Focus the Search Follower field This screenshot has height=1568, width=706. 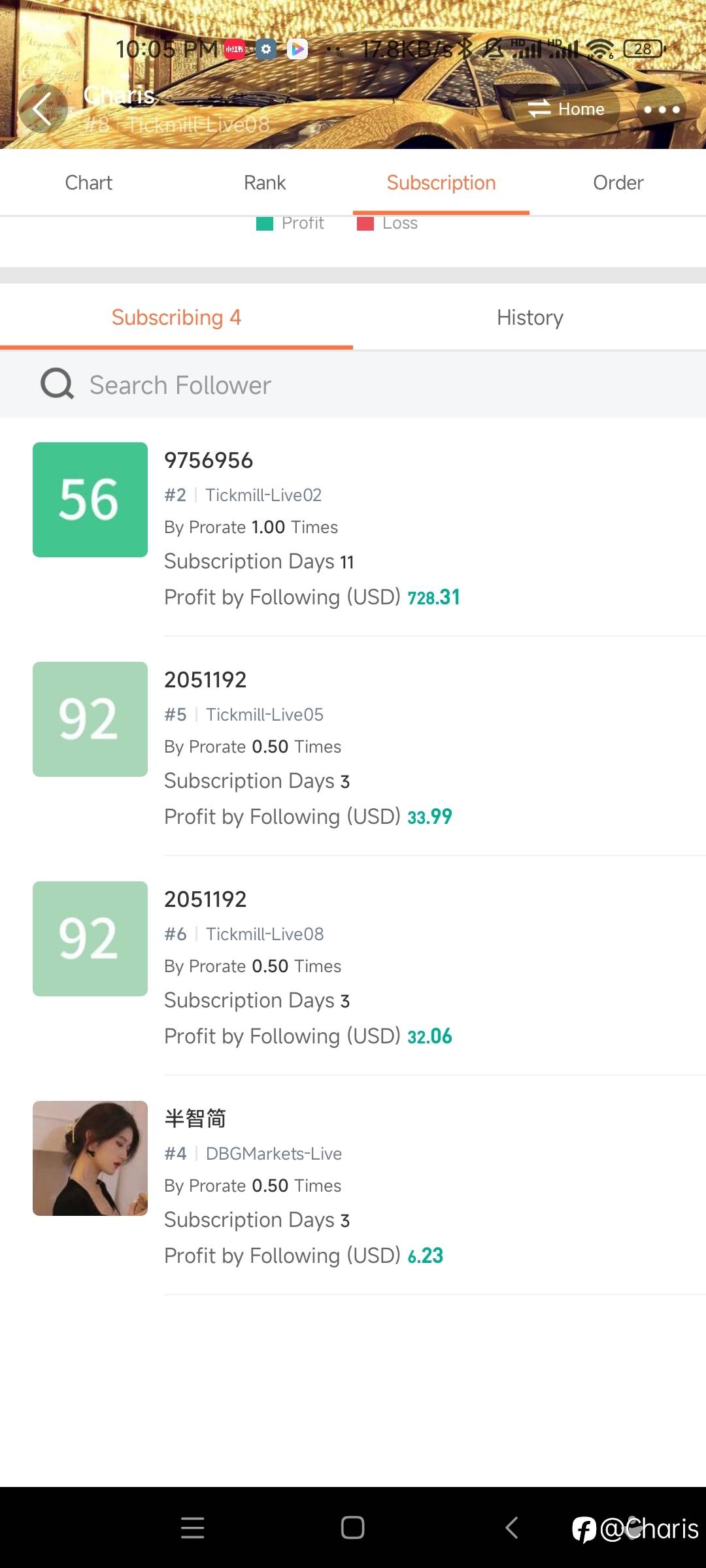(x=353, y=385)
